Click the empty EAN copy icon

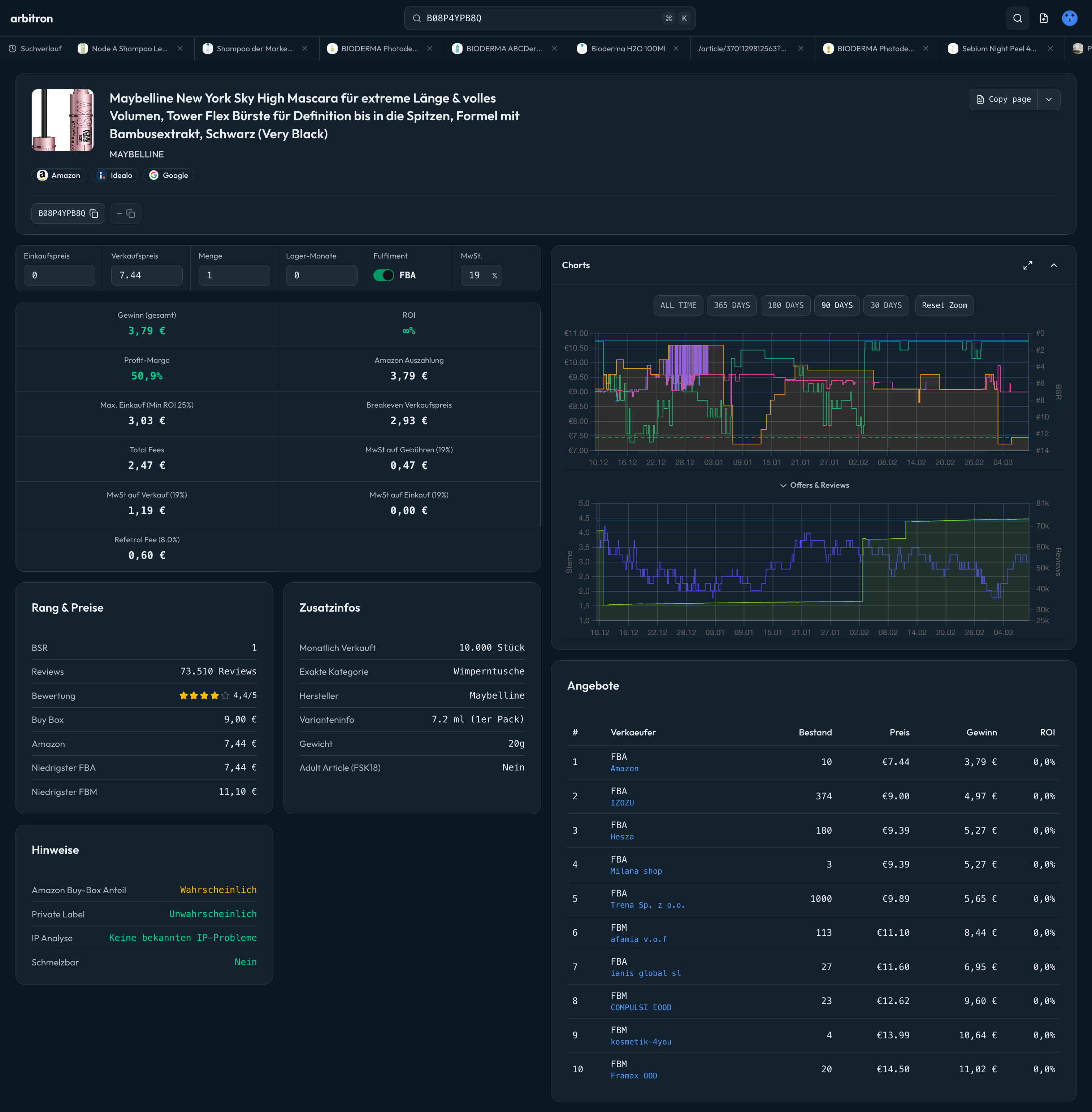[130, 213]
